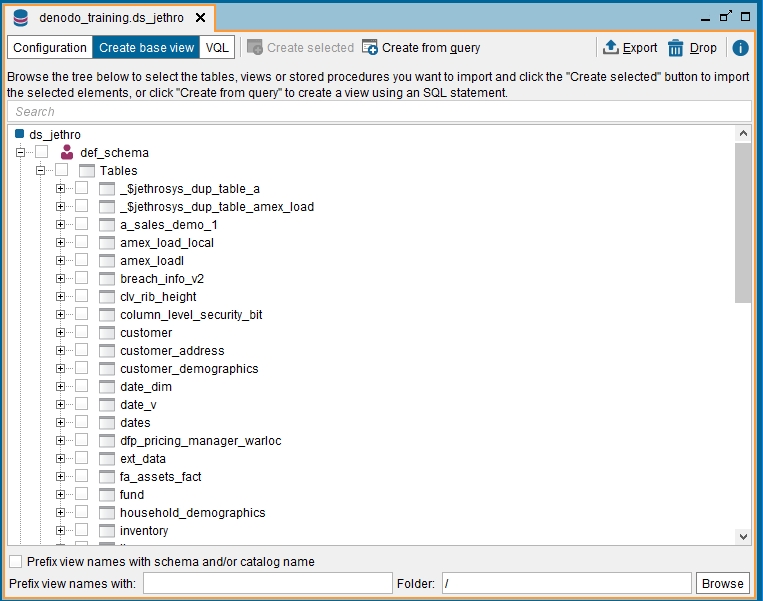Click the table icon beside household_demographics

(107, 513)
